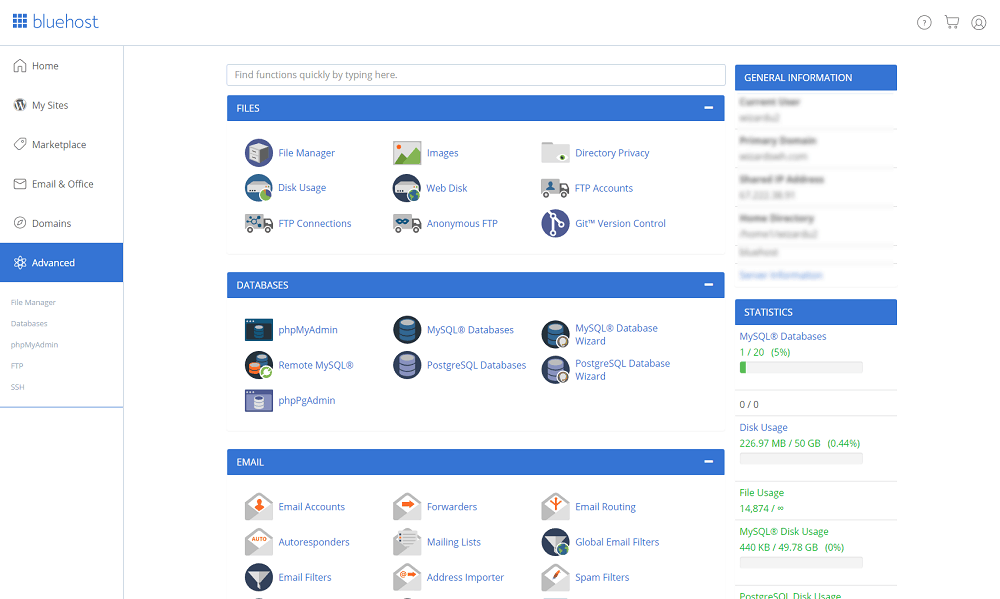Image resolution: width=1000 pixels, height=599 pixels.
Task: Open the Spam Filters icon
Action: point(555,577)
